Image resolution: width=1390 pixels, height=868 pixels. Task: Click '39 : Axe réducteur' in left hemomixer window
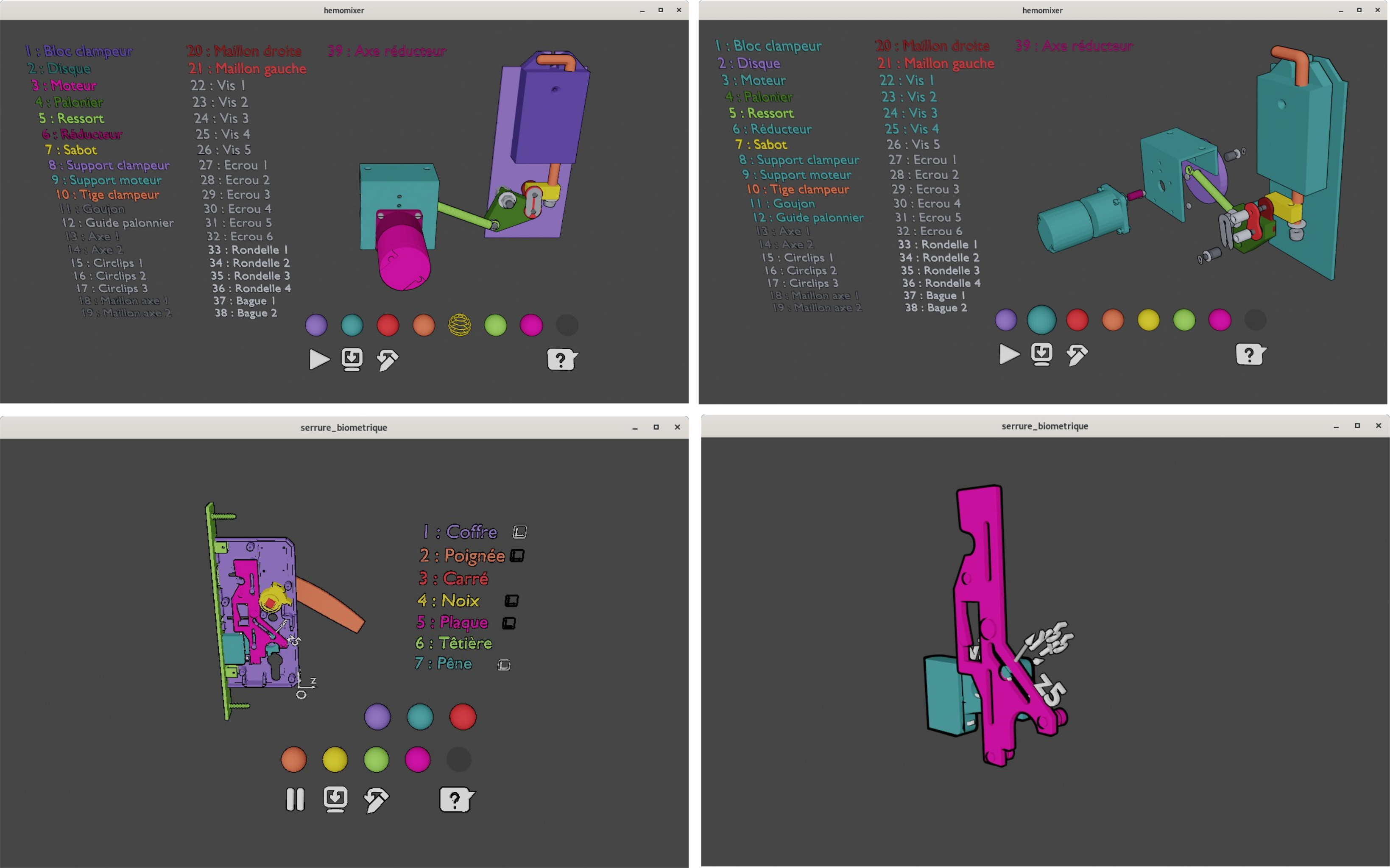[x=387, y=51]
